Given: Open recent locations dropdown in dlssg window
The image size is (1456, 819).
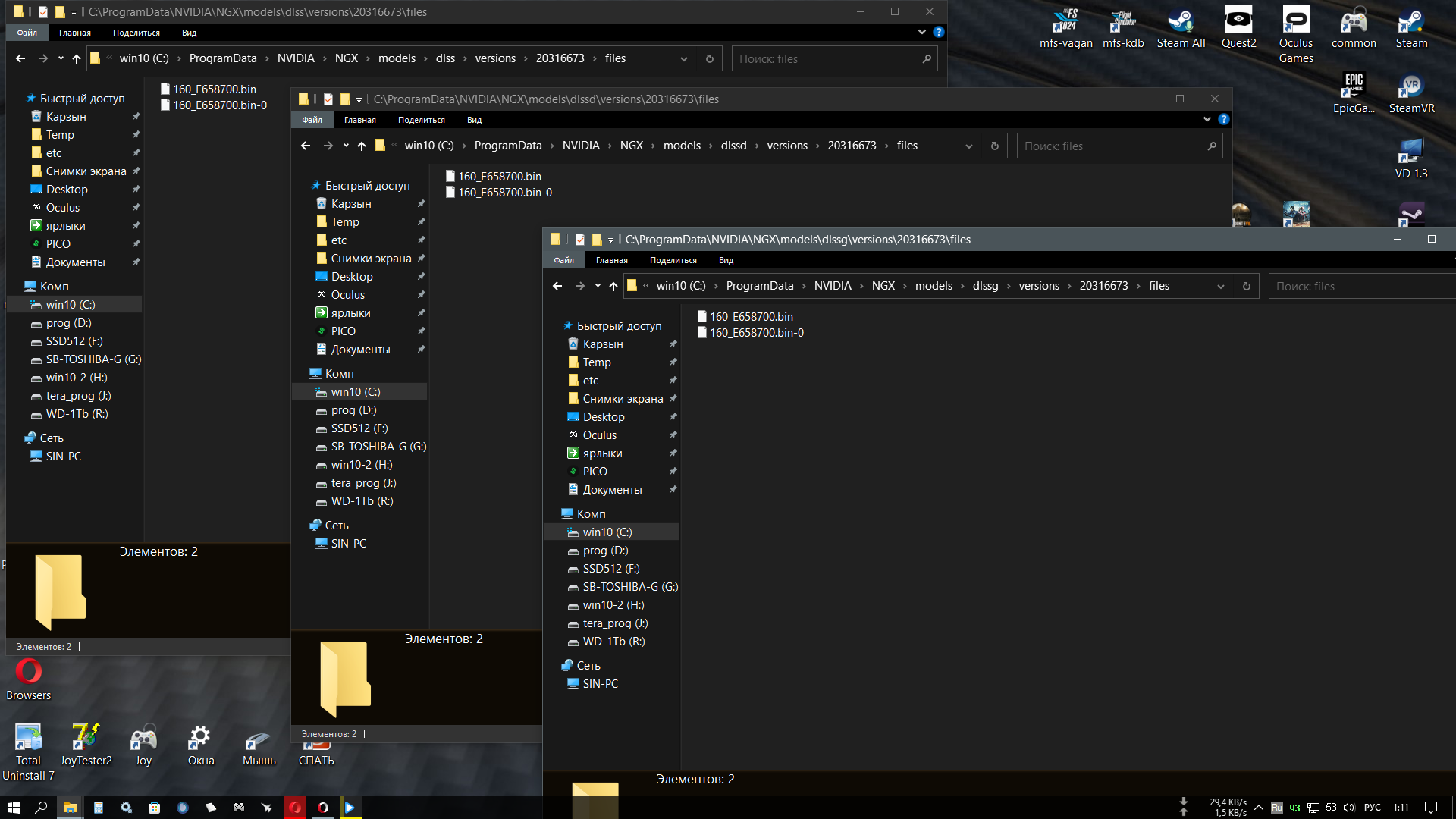Looking at the screenshot, I should 598,286.
